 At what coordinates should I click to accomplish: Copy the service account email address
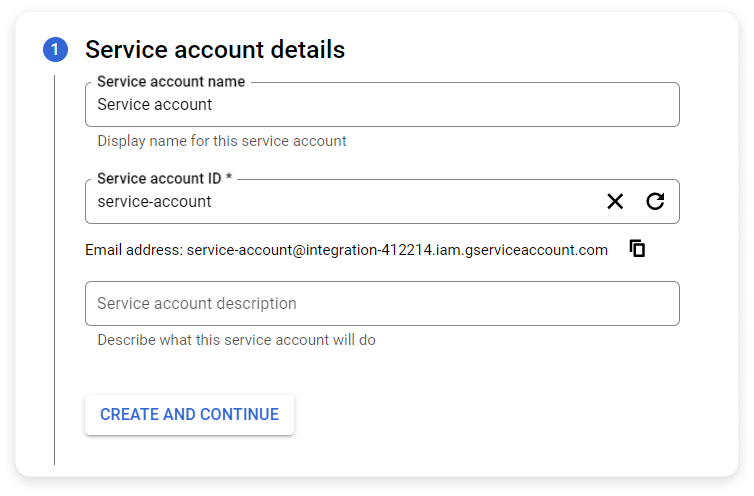coord(637,249)
